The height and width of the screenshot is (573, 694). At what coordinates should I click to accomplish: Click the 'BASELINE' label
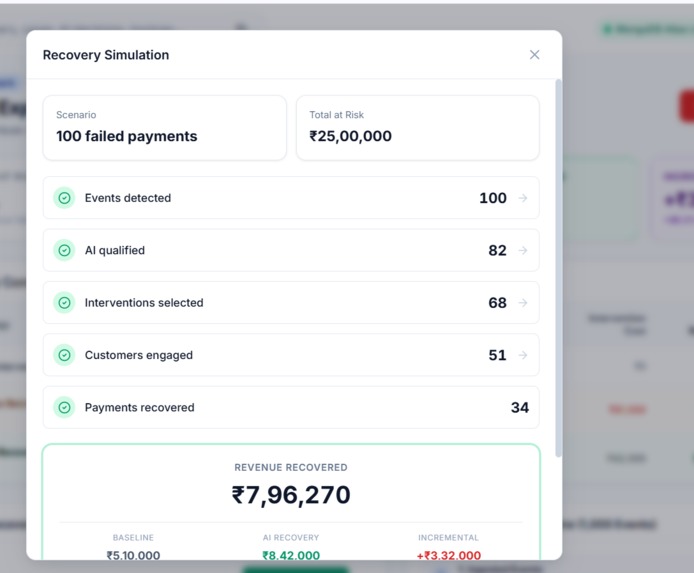click(133, 538)
